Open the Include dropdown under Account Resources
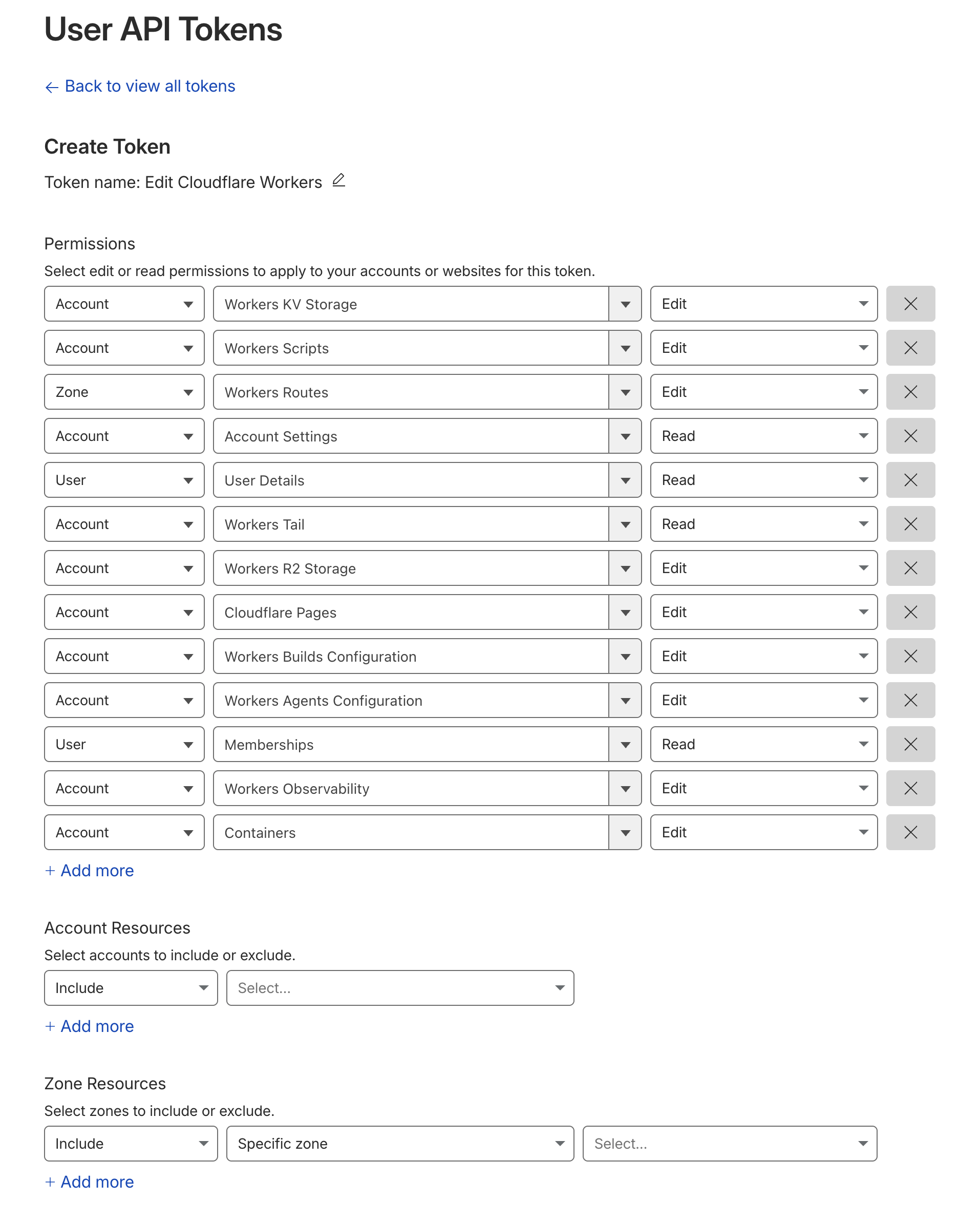Screen dimensions: 980x1224 [131, 988]
